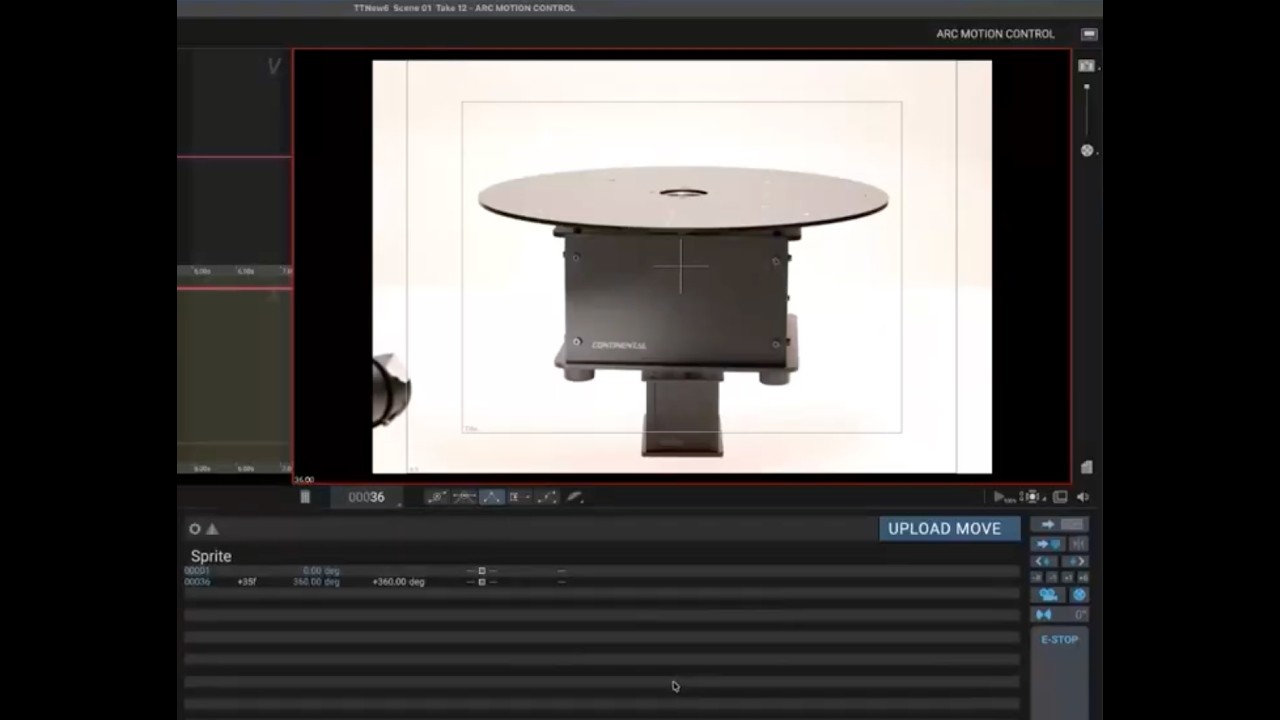Hit the E-STOP emergency stop button
Image resolution: width=1280 pixels, height=720 pixels.
(x=1059, y=640)
